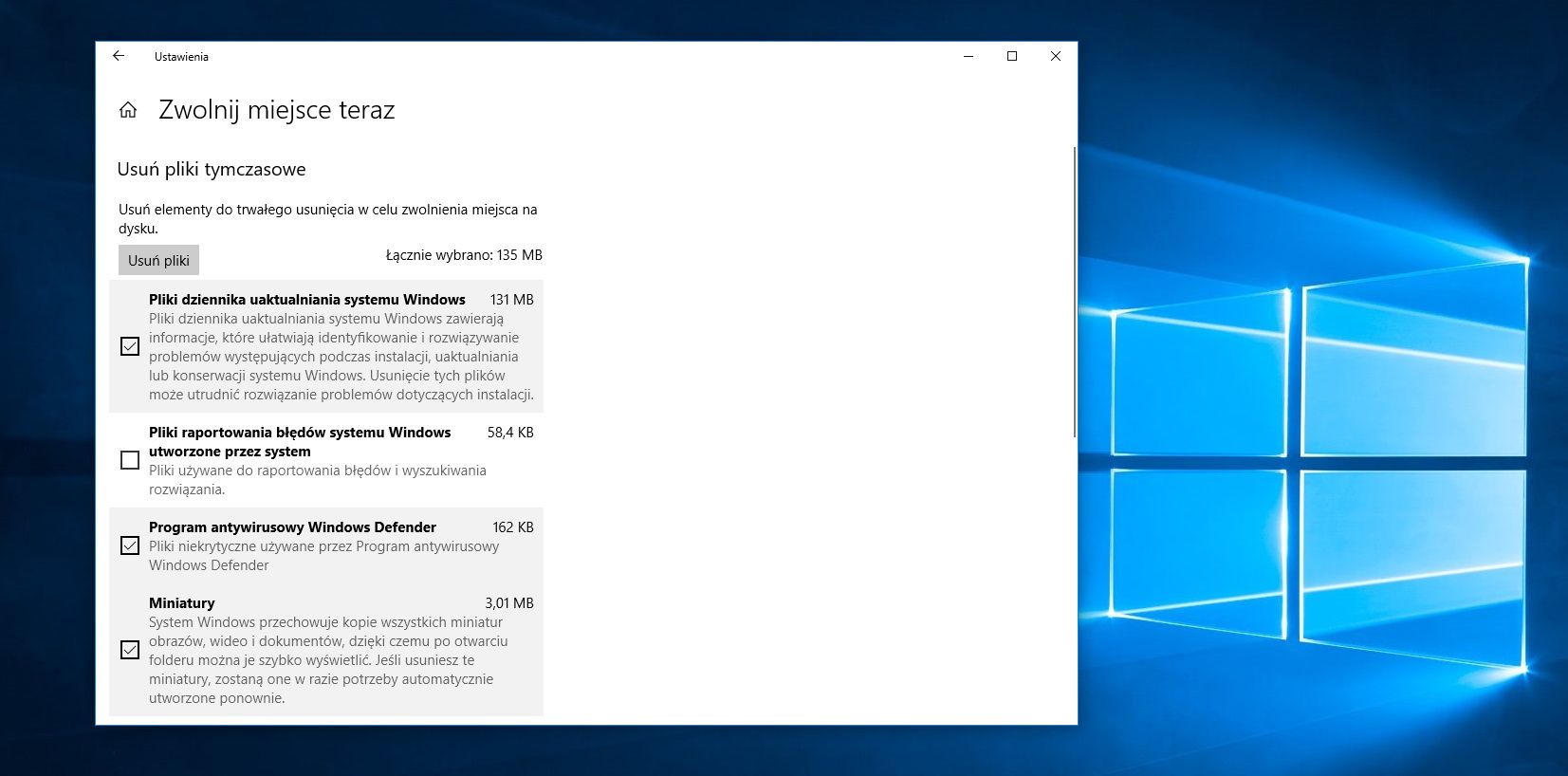Click the Usuń pliki button
The image size is (1568, 776).
pyautogui.click(x=158, y=260)
